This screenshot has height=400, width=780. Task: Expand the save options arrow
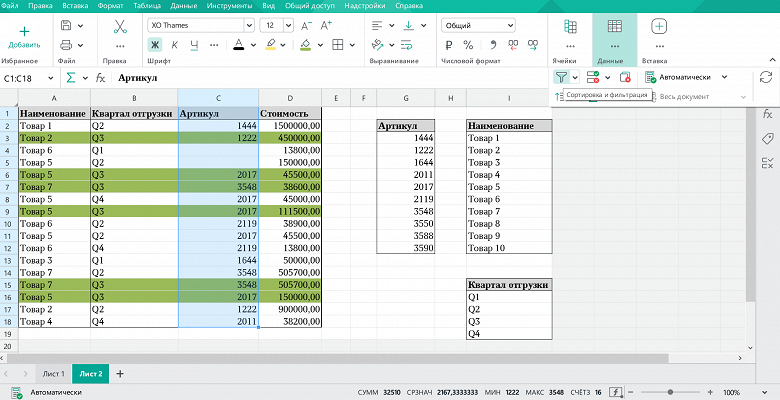81,26
